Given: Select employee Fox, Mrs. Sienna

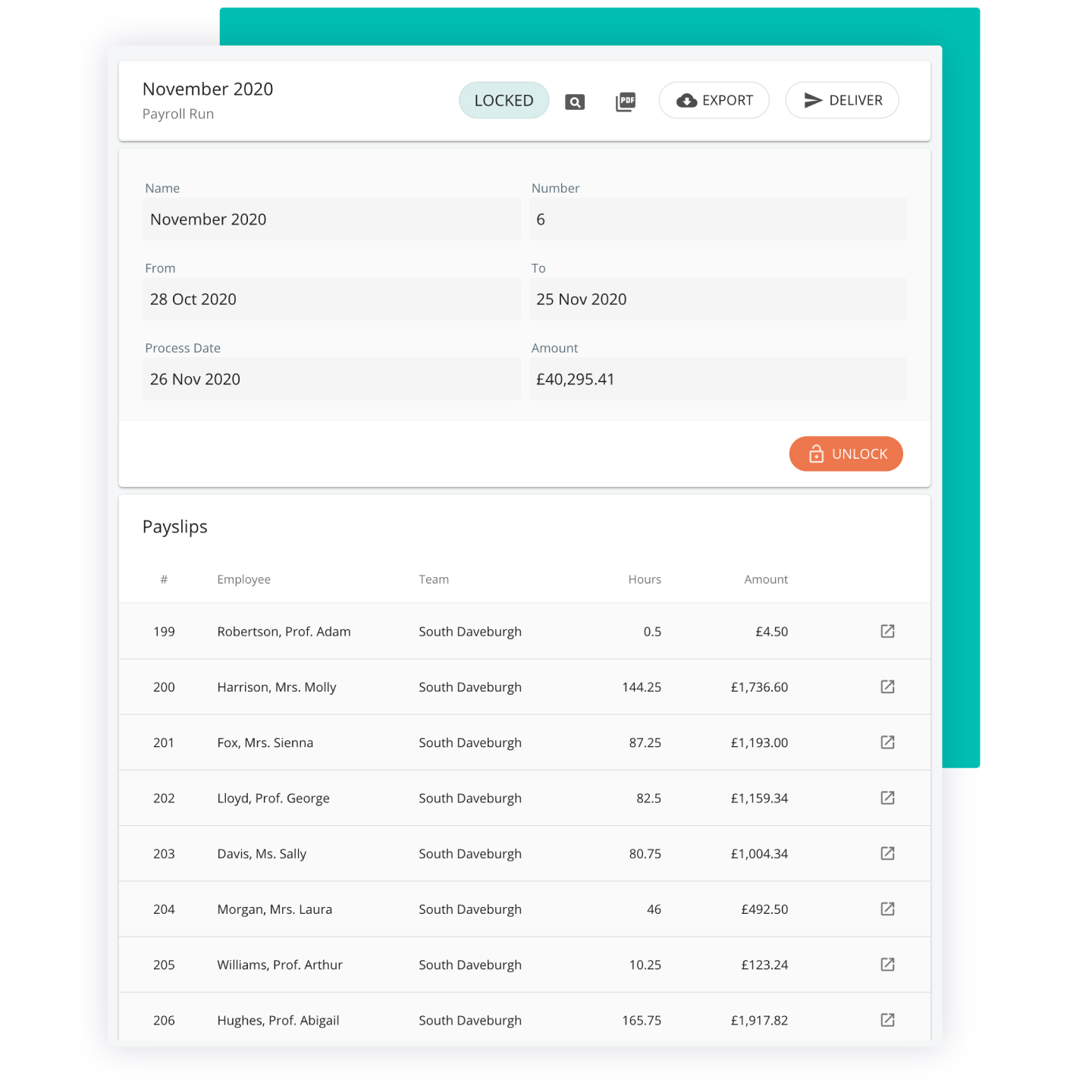Looking at the screenshot, I should [x=265, y=742].
